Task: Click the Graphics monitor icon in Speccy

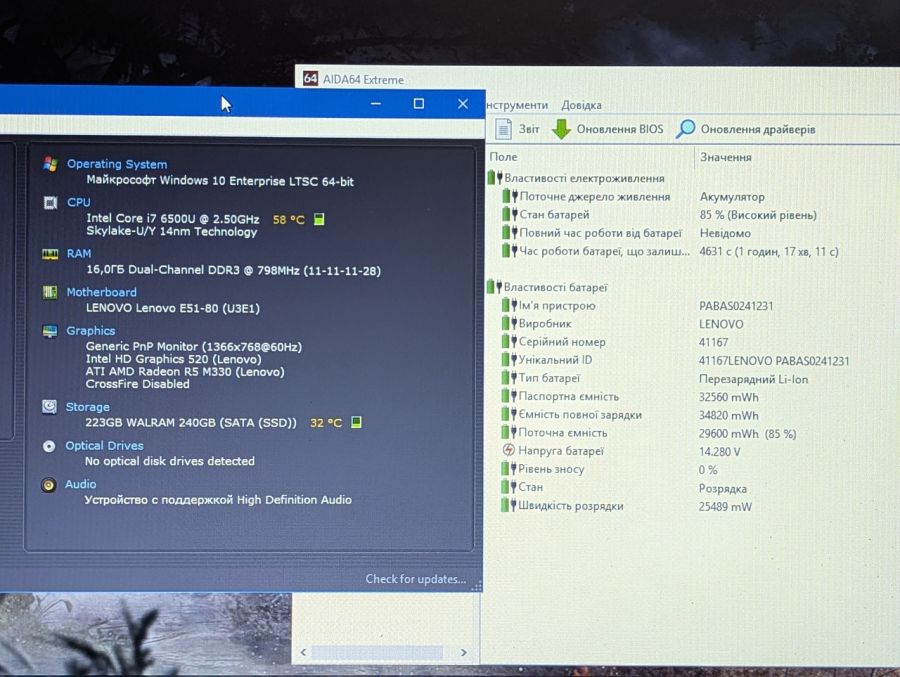Action: 49,331
